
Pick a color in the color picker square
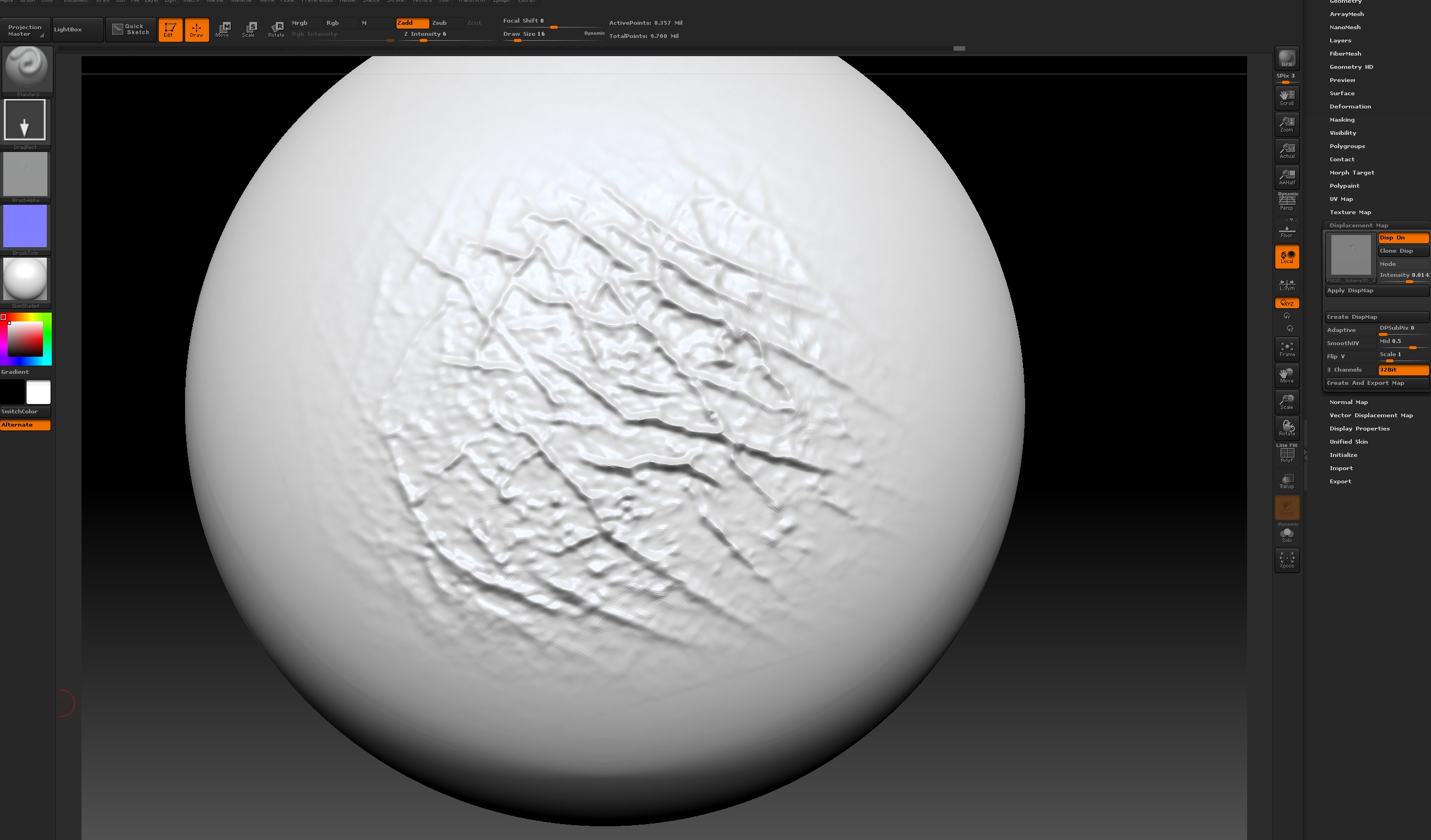click(25, 339)
